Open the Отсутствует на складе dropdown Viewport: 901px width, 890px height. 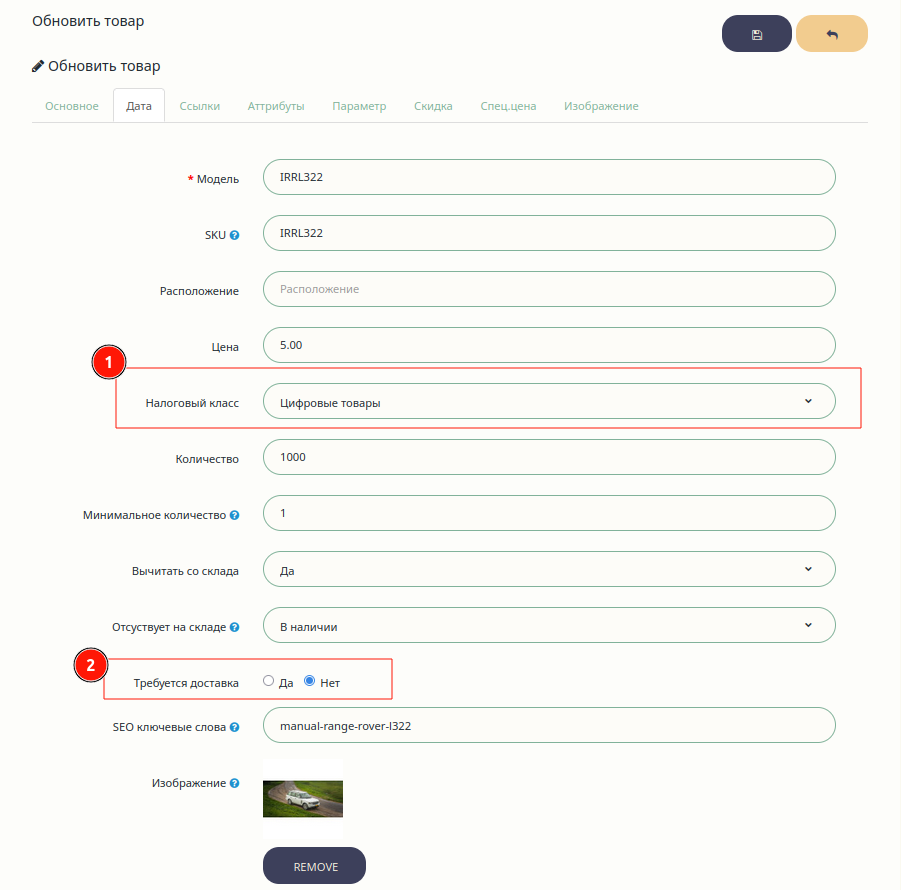pyautogui.click(x=548, y=625)
